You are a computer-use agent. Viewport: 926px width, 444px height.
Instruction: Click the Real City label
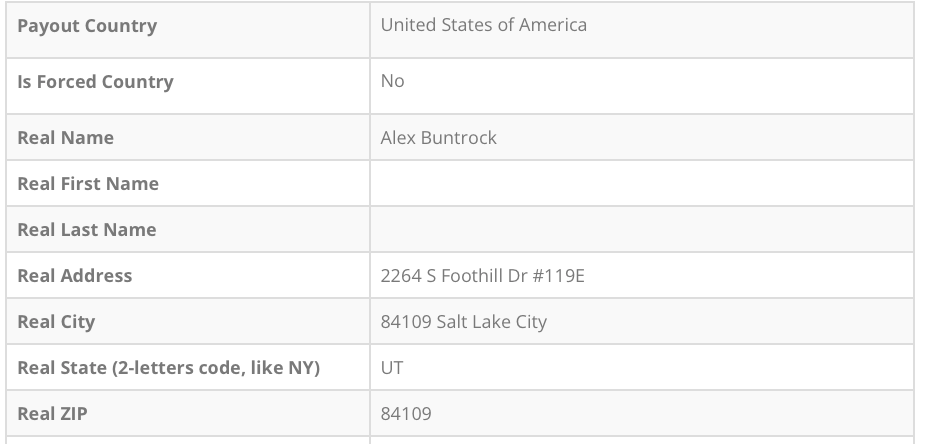(x=56, y=322)
